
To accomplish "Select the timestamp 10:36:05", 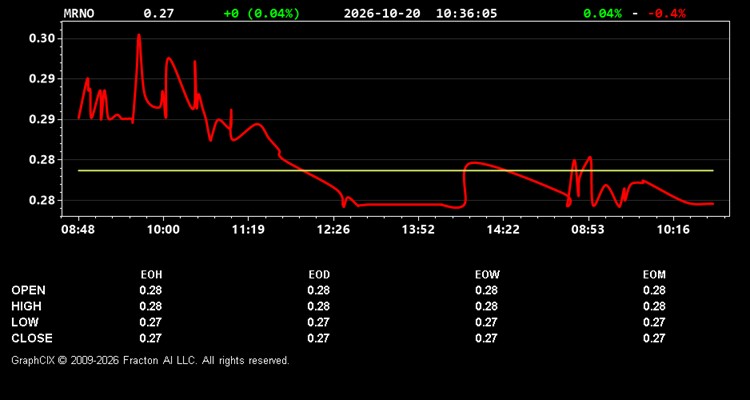I will pyautogui.click(x=466, y=13).
